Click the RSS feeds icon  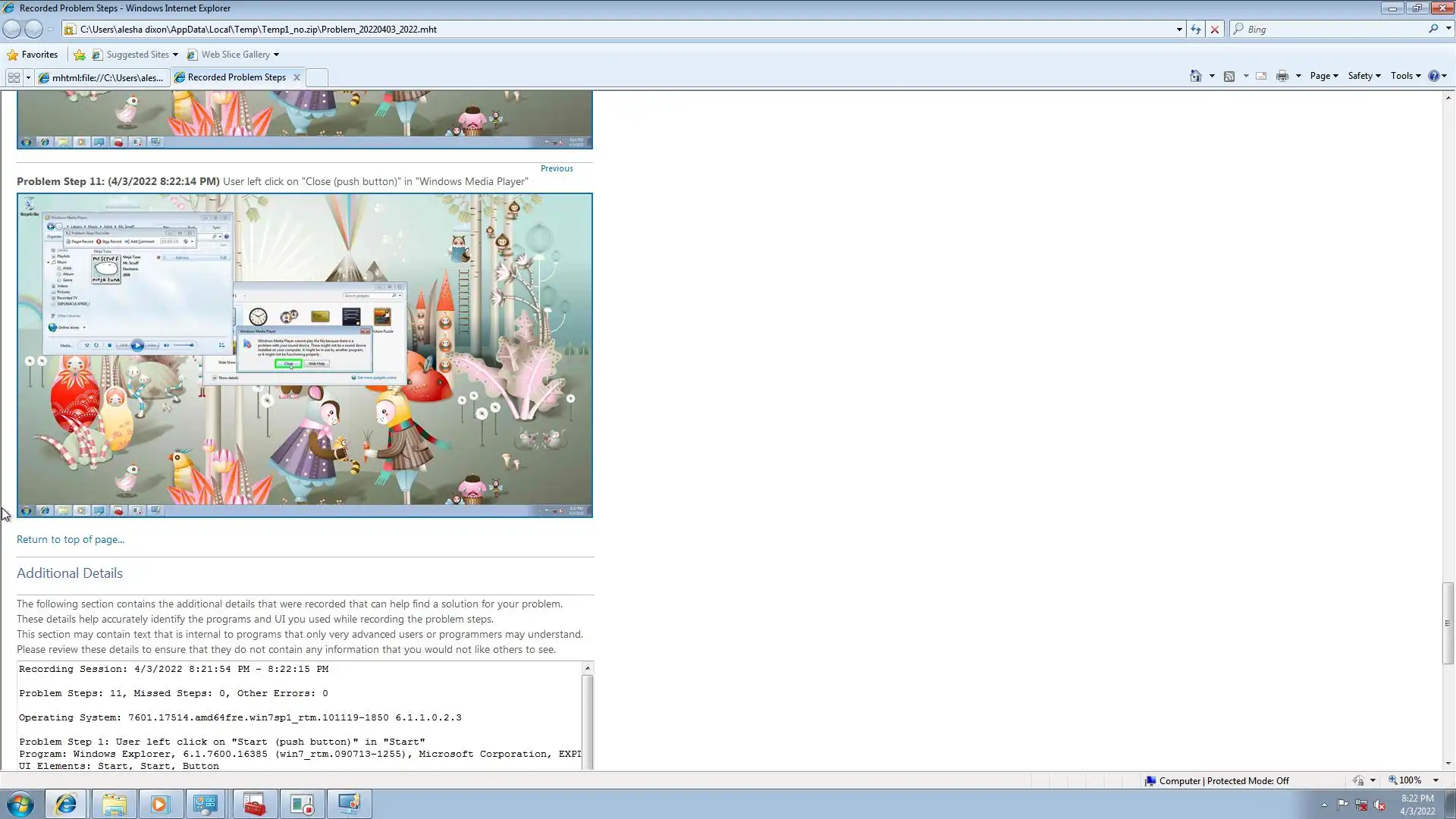pyautogui.click(x=1229, y=76)
